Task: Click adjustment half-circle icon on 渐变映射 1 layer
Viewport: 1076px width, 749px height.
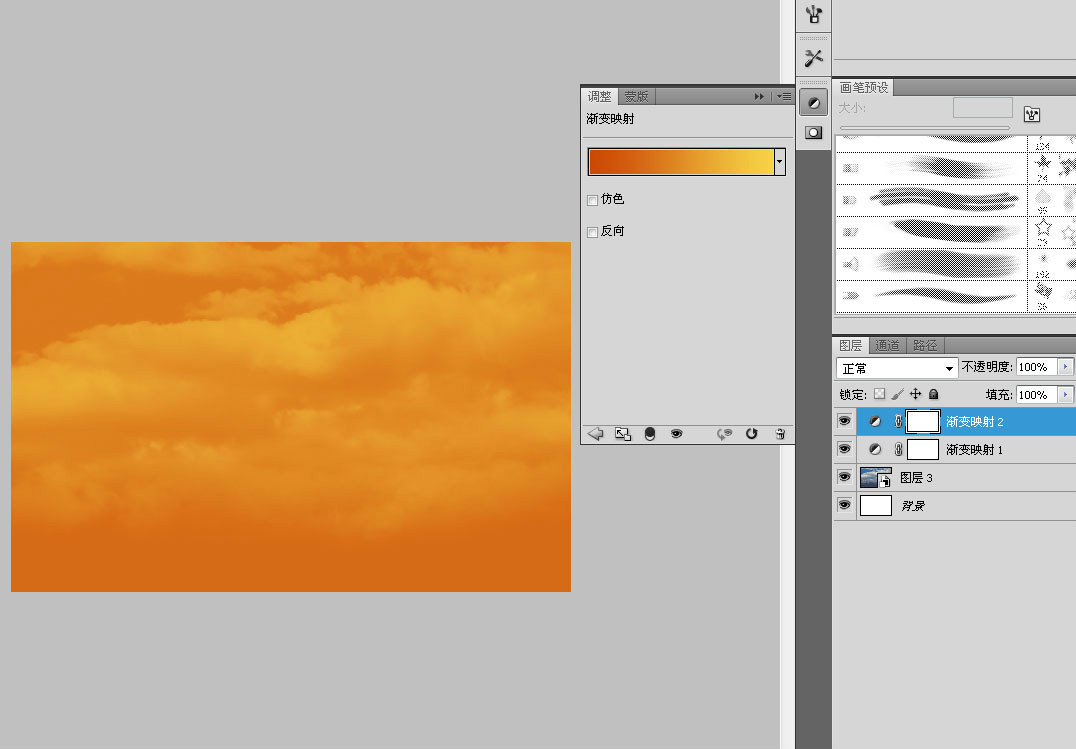Action: pyautogui.click(x=875, y=450)
